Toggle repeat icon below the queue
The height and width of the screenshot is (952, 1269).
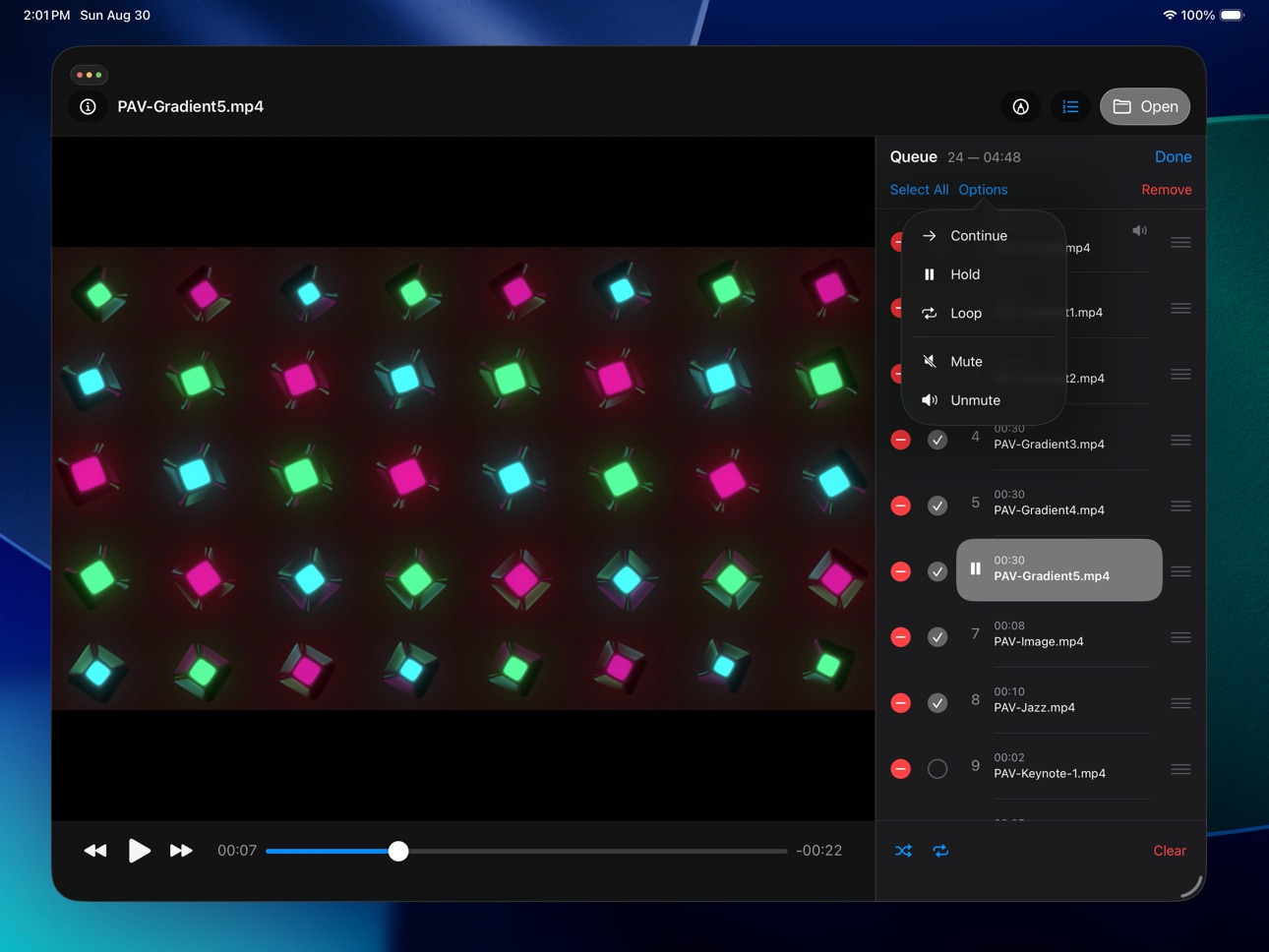point(940,851)
